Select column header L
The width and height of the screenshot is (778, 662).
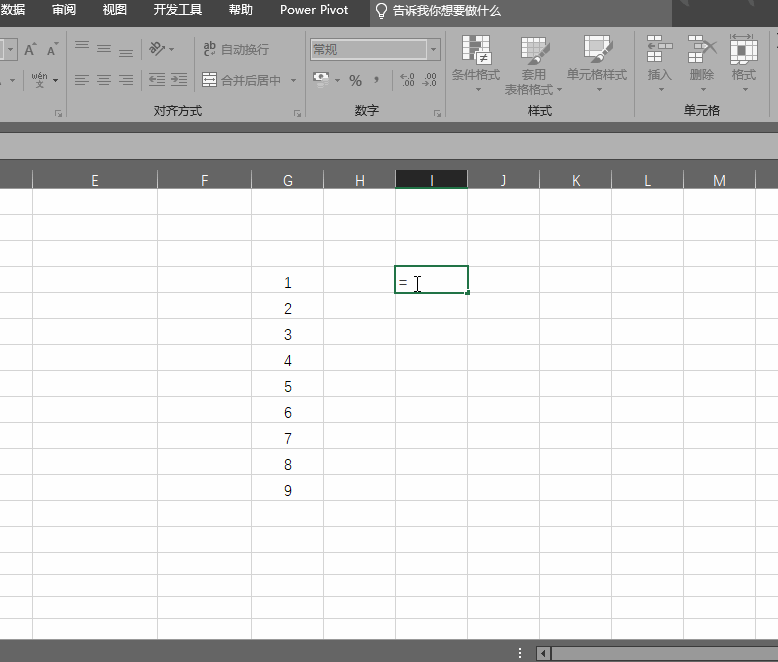(x=648, y=180)
